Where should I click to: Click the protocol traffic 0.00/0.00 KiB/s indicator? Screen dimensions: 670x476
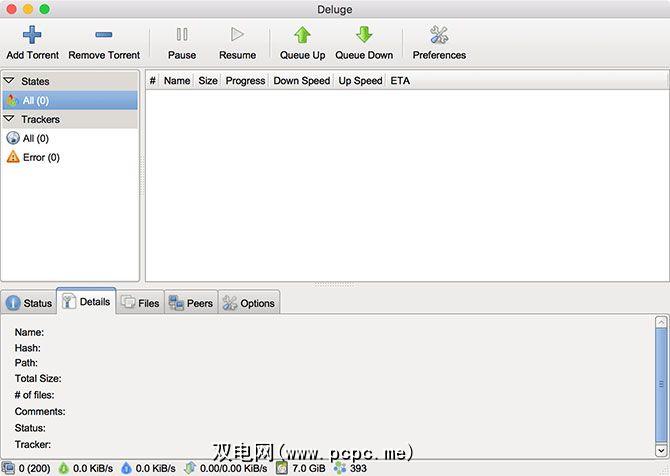[226, 468]
